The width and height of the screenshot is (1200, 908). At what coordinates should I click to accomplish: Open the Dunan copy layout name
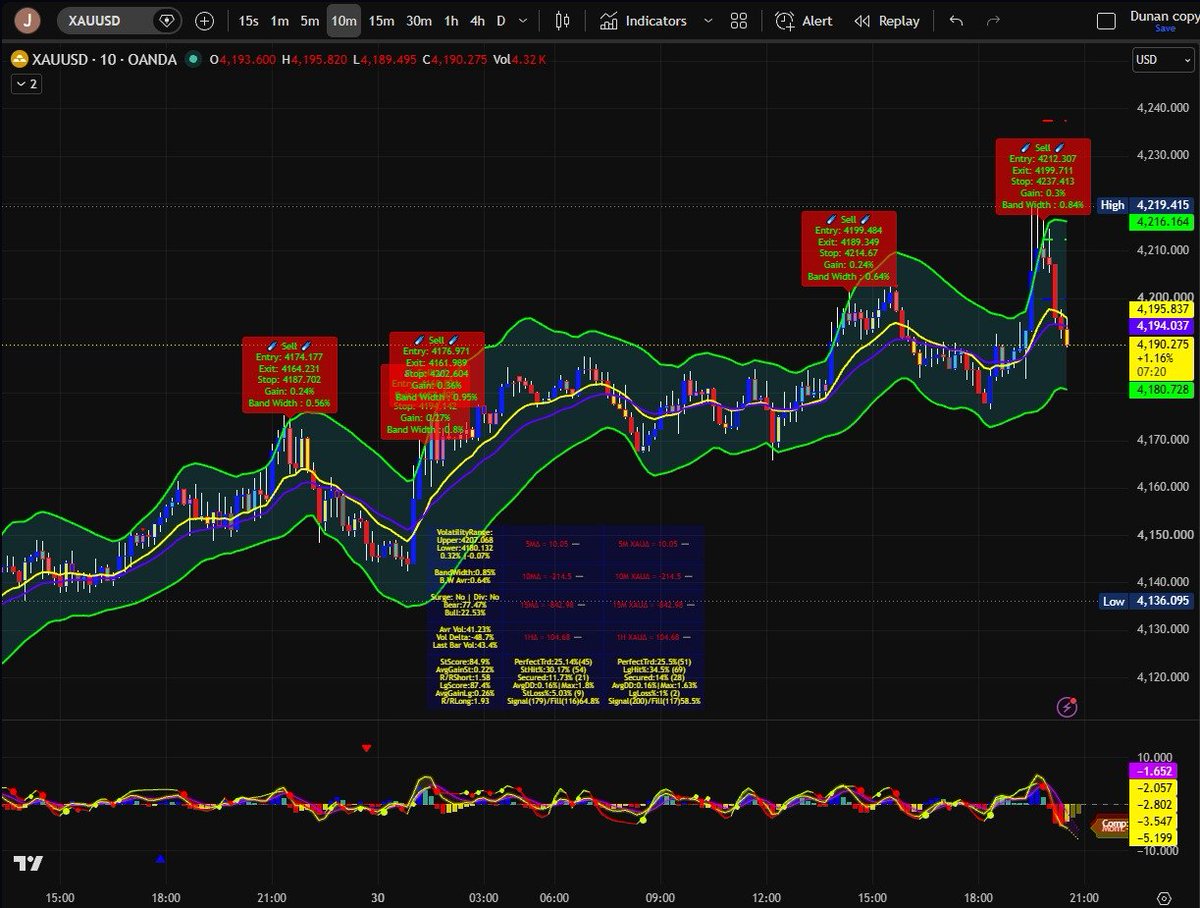[1164, 15]
